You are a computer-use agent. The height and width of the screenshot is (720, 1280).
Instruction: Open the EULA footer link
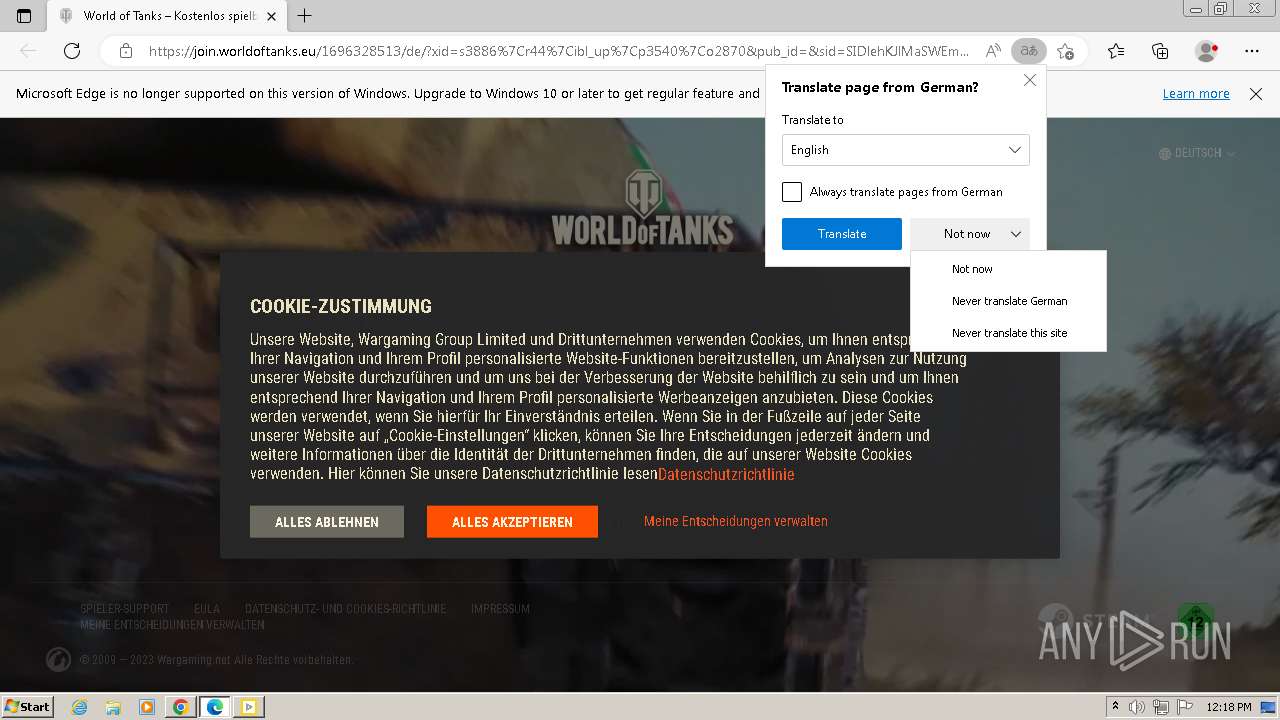[207, 609]
